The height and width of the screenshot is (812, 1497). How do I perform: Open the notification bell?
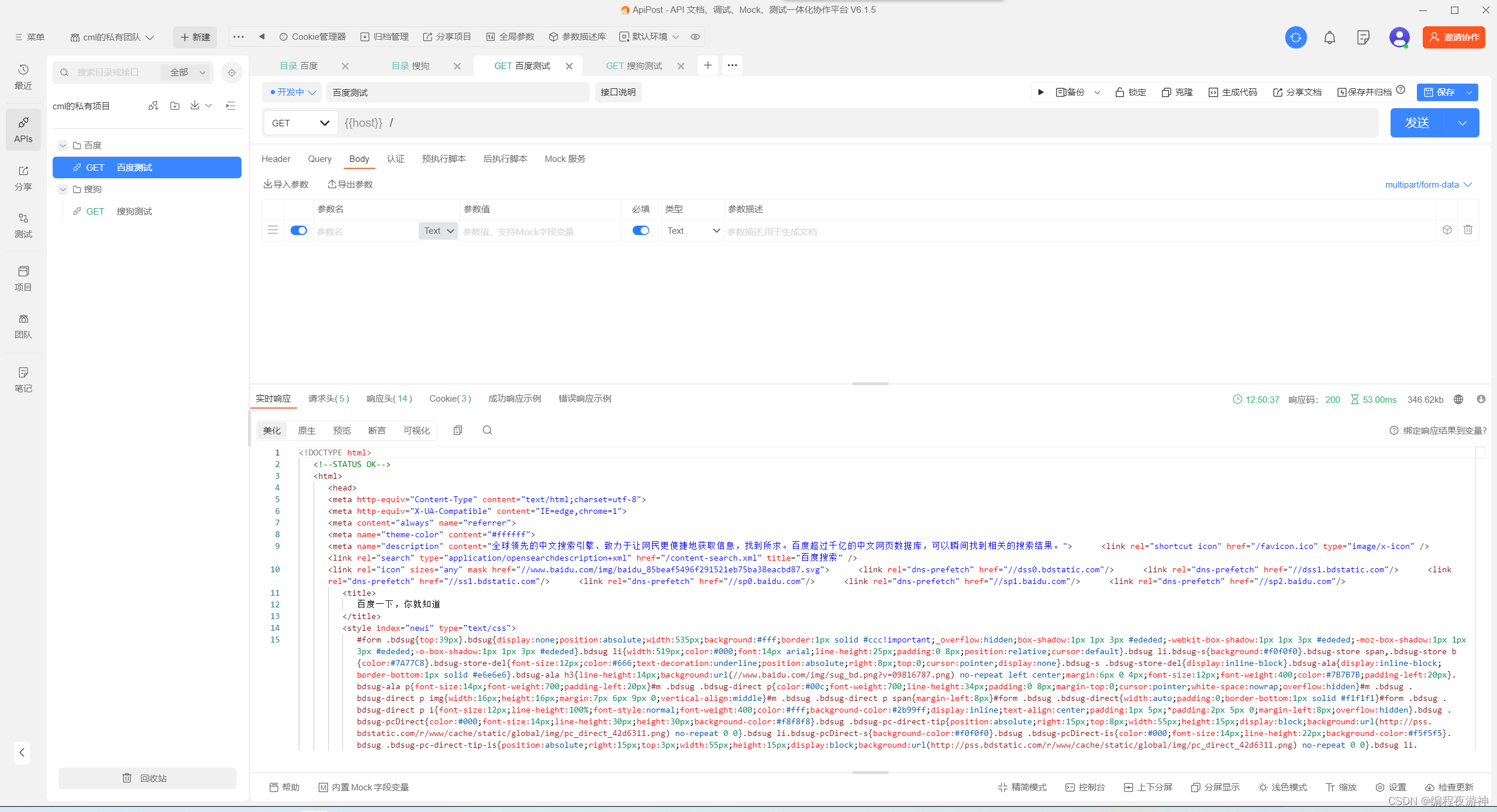[1329, 37]
